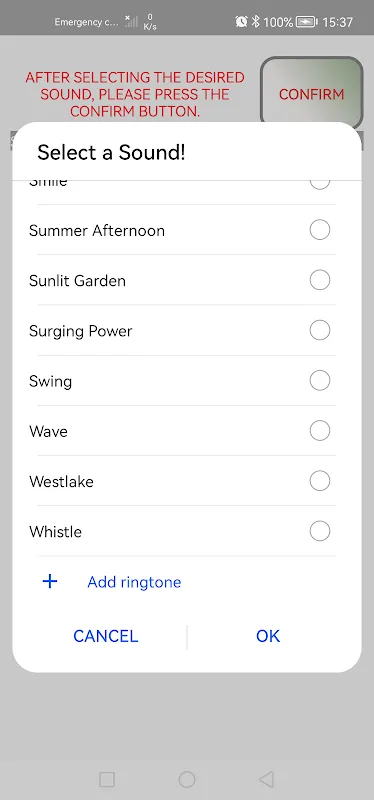Tap the Westlake list item label

point(61,482)
